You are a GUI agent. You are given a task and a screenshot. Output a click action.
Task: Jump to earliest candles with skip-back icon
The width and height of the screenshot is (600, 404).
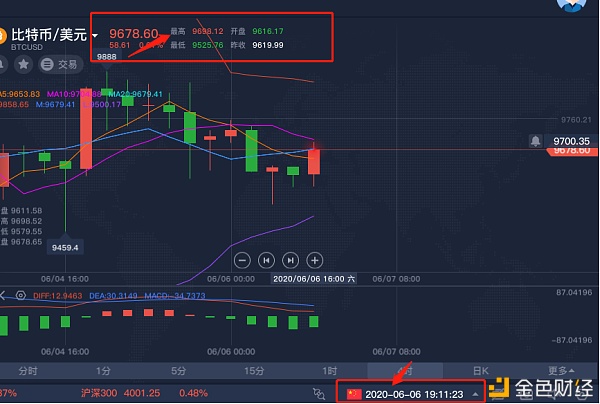(x=265, y=260)
